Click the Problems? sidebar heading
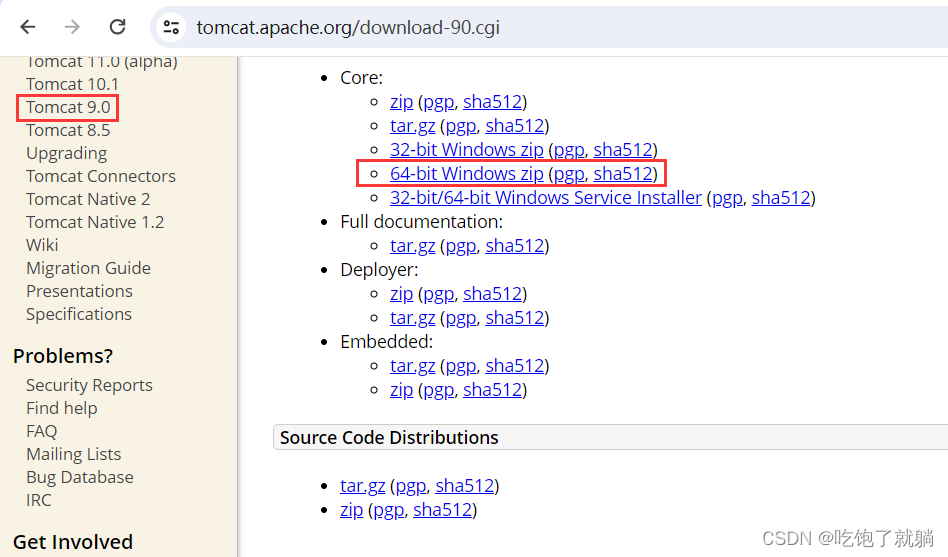Viewport: 948px width, 557px height. [63, 356]
